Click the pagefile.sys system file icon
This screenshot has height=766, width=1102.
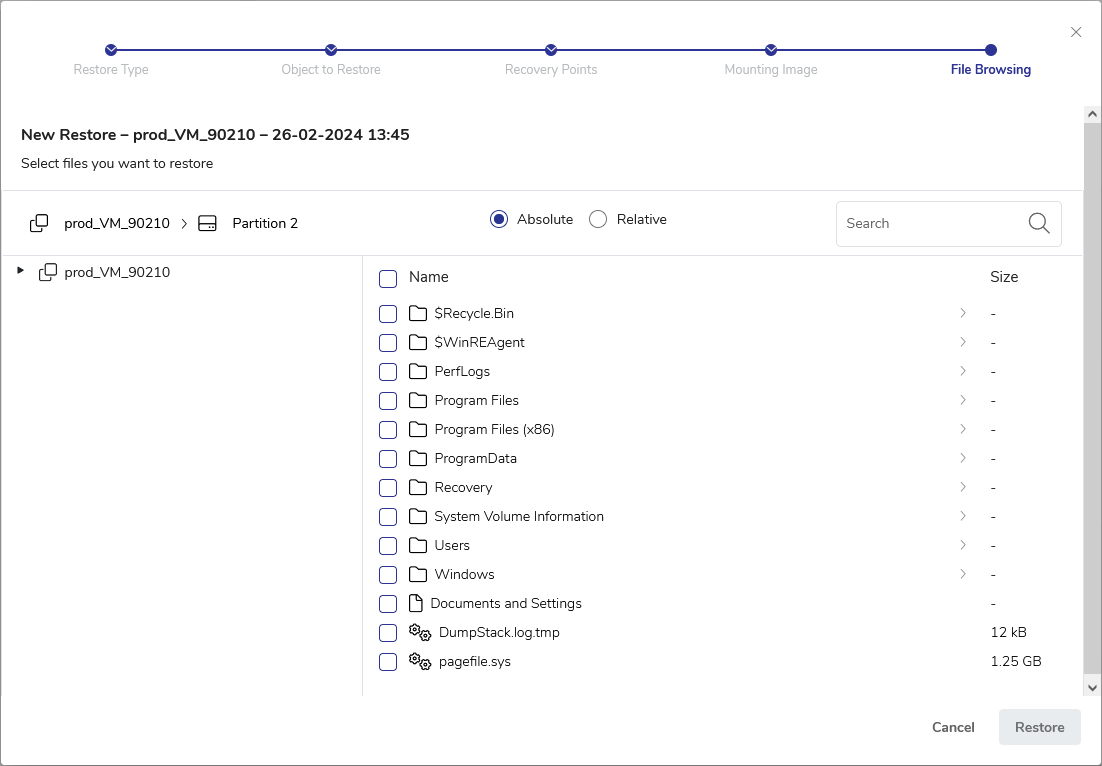(420, 662)
